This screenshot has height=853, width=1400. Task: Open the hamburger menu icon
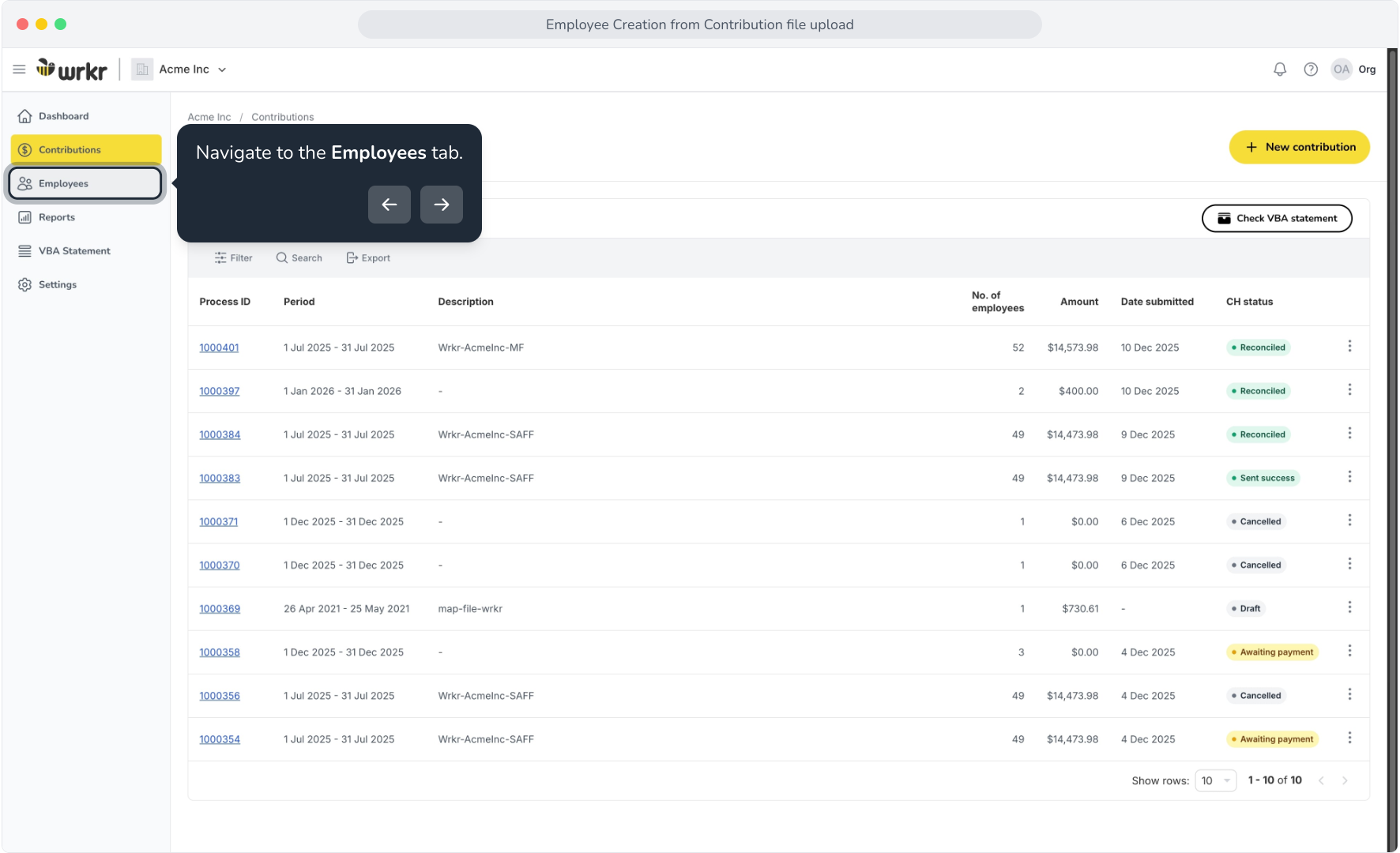19,70
